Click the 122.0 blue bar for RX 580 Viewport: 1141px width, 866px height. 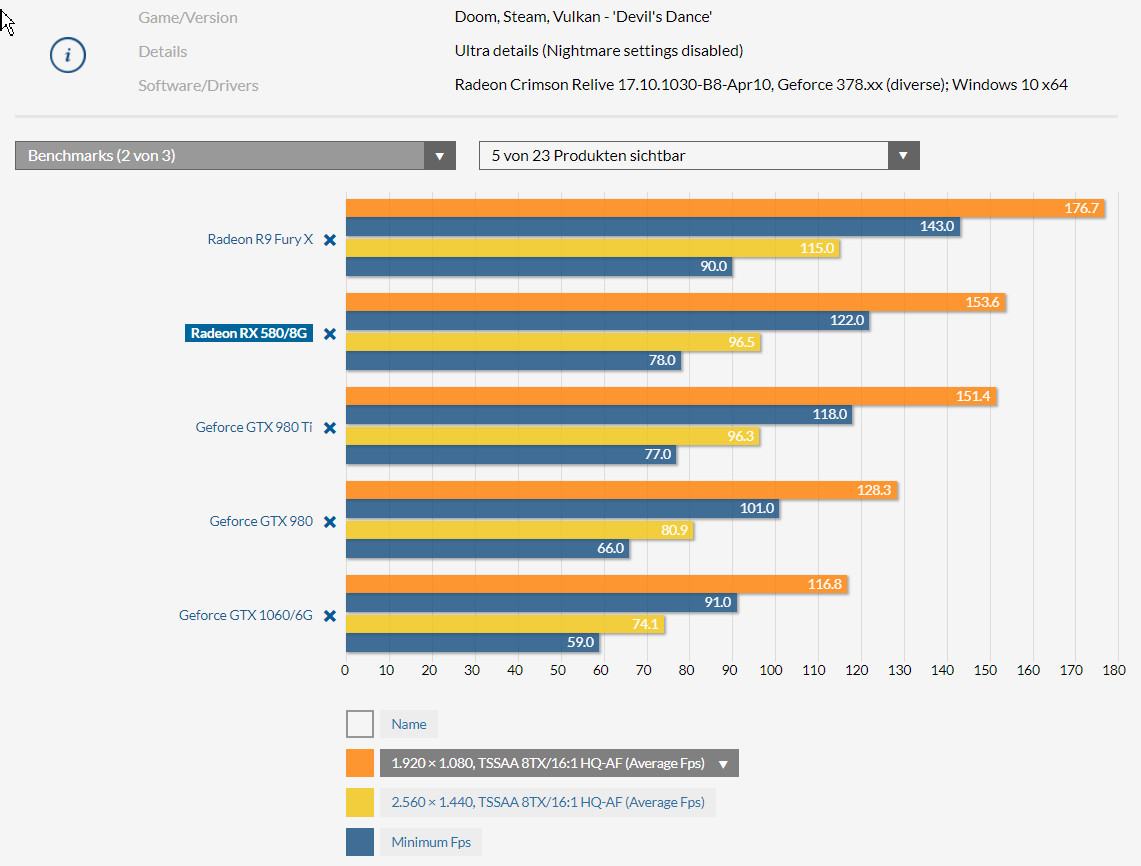pos(608,320)
